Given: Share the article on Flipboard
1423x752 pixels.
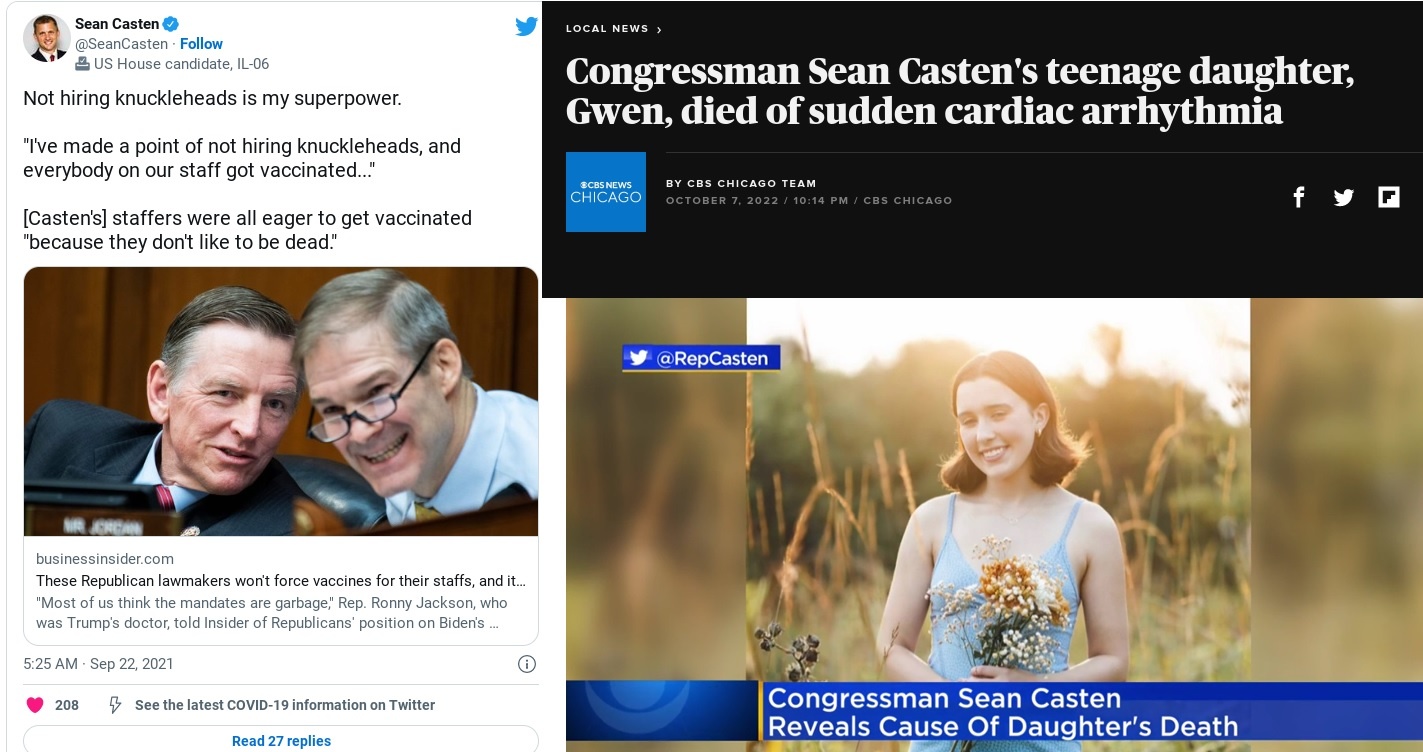Looking at the screenshot, I should point(1389,197).
